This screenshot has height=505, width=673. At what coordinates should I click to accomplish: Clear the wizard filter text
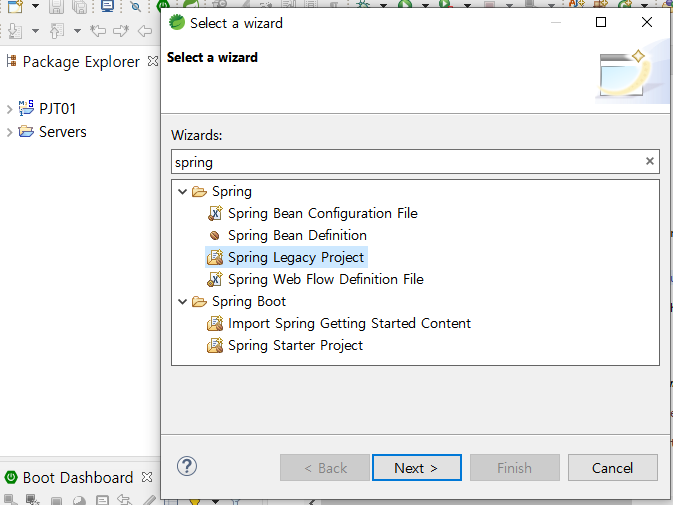[650, 161]
